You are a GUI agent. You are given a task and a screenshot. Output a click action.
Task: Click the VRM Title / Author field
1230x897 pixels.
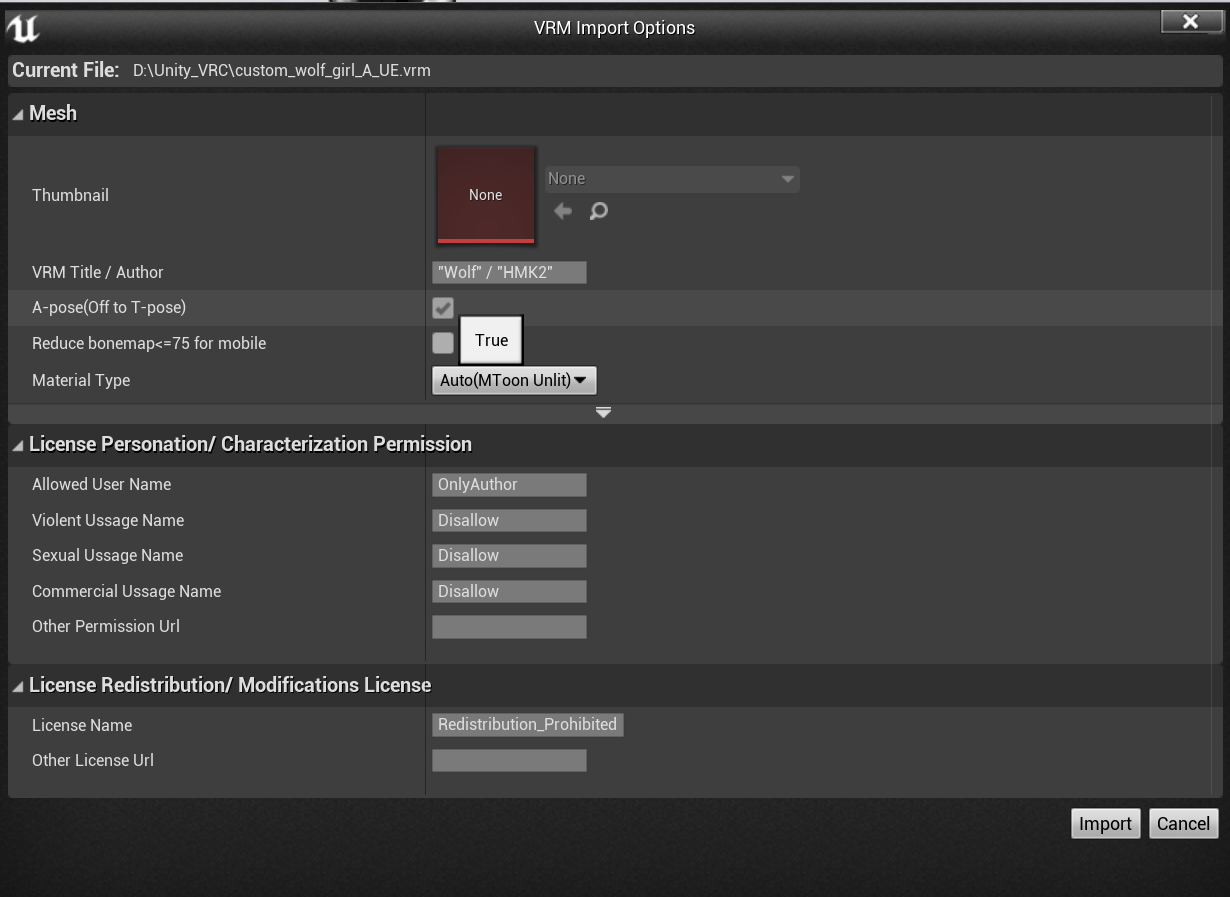click(x=509, y=272)
